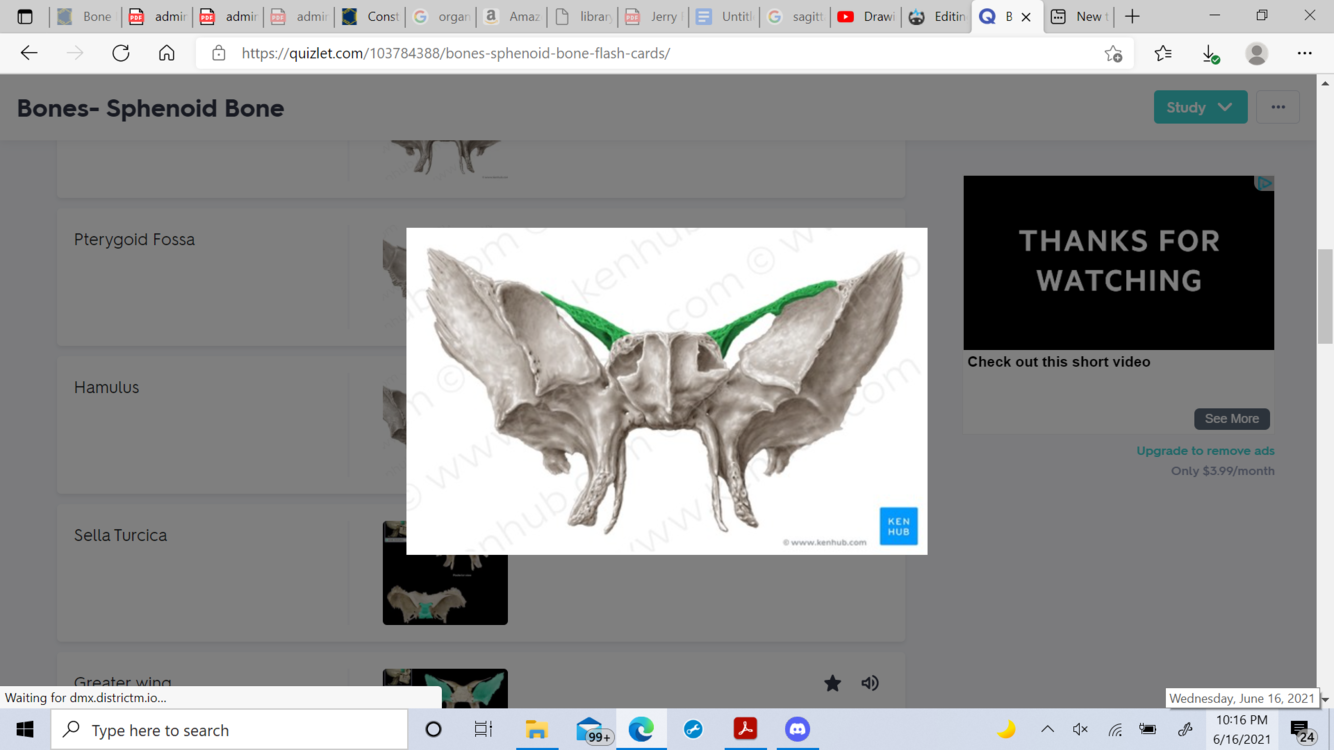Switch to the sagitt Google tab
Viewport: 1334px width, 750px height.
coord(795,16)
